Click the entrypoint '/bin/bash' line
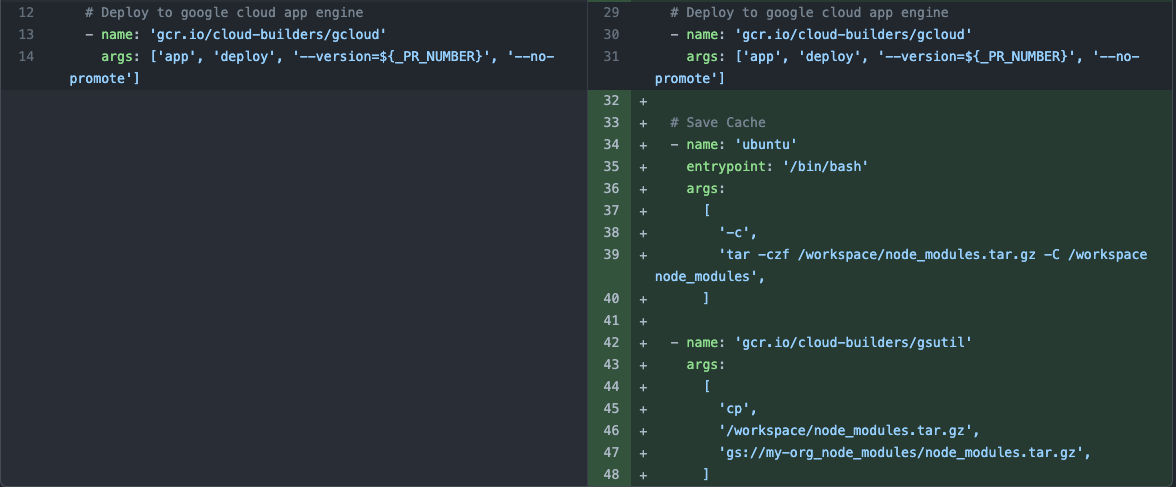Image resolution: width=1176 pixels, height=487 pixels. point(777,167)
